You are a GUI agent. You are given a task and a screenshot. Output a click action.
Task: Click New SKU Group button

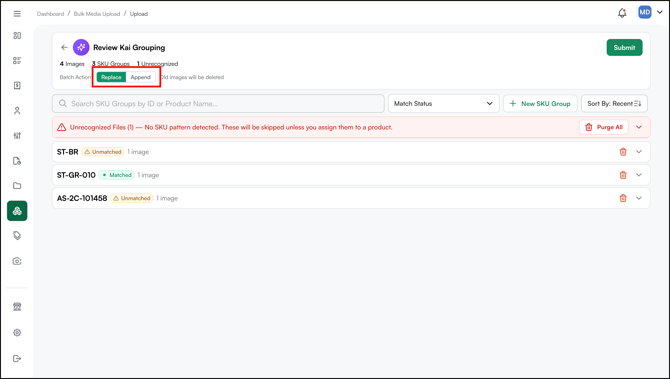(540, 103)
